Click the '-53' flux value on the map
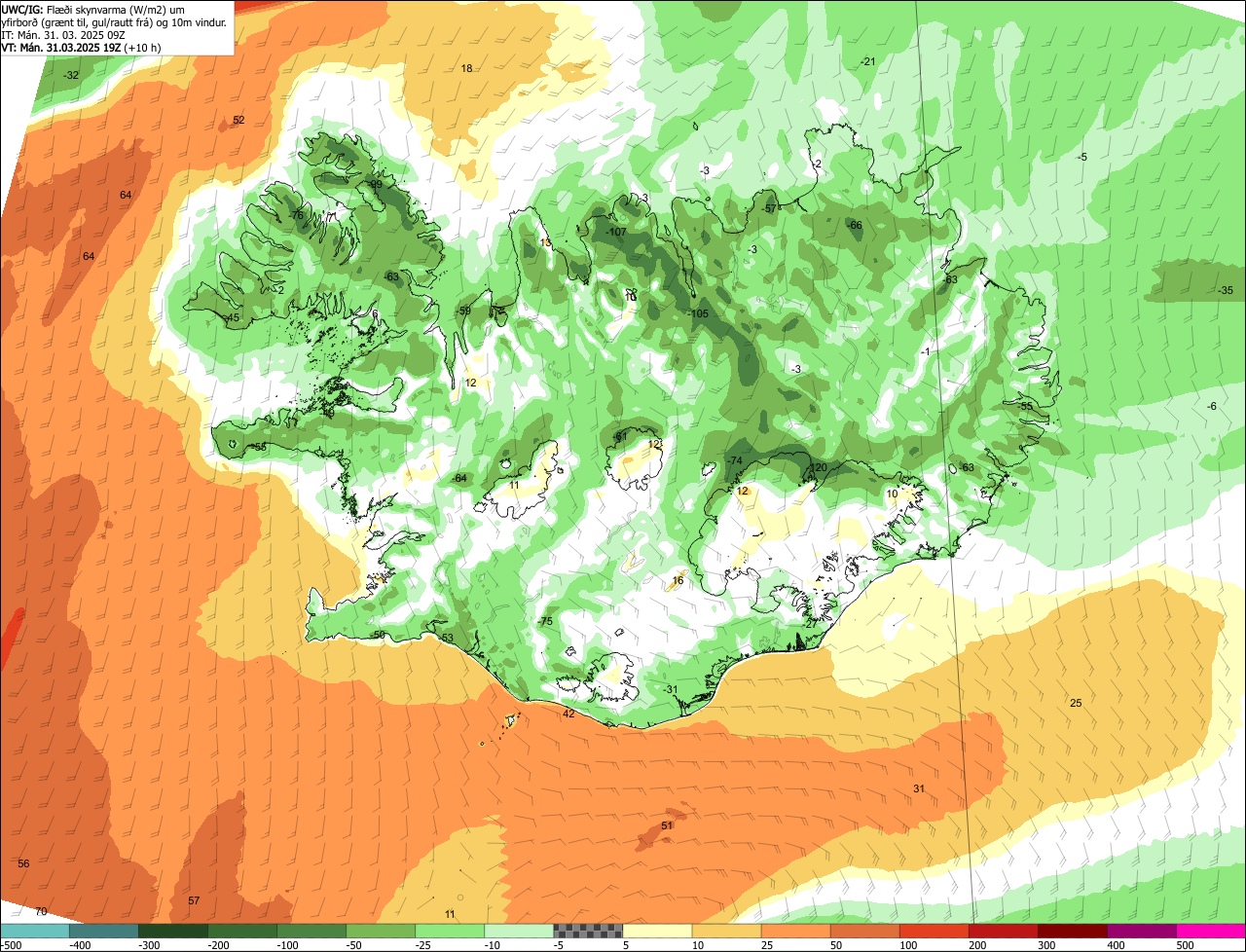The width and height of the screenshot is (1246, 952). pyautogui.click(x=446, y=638)
